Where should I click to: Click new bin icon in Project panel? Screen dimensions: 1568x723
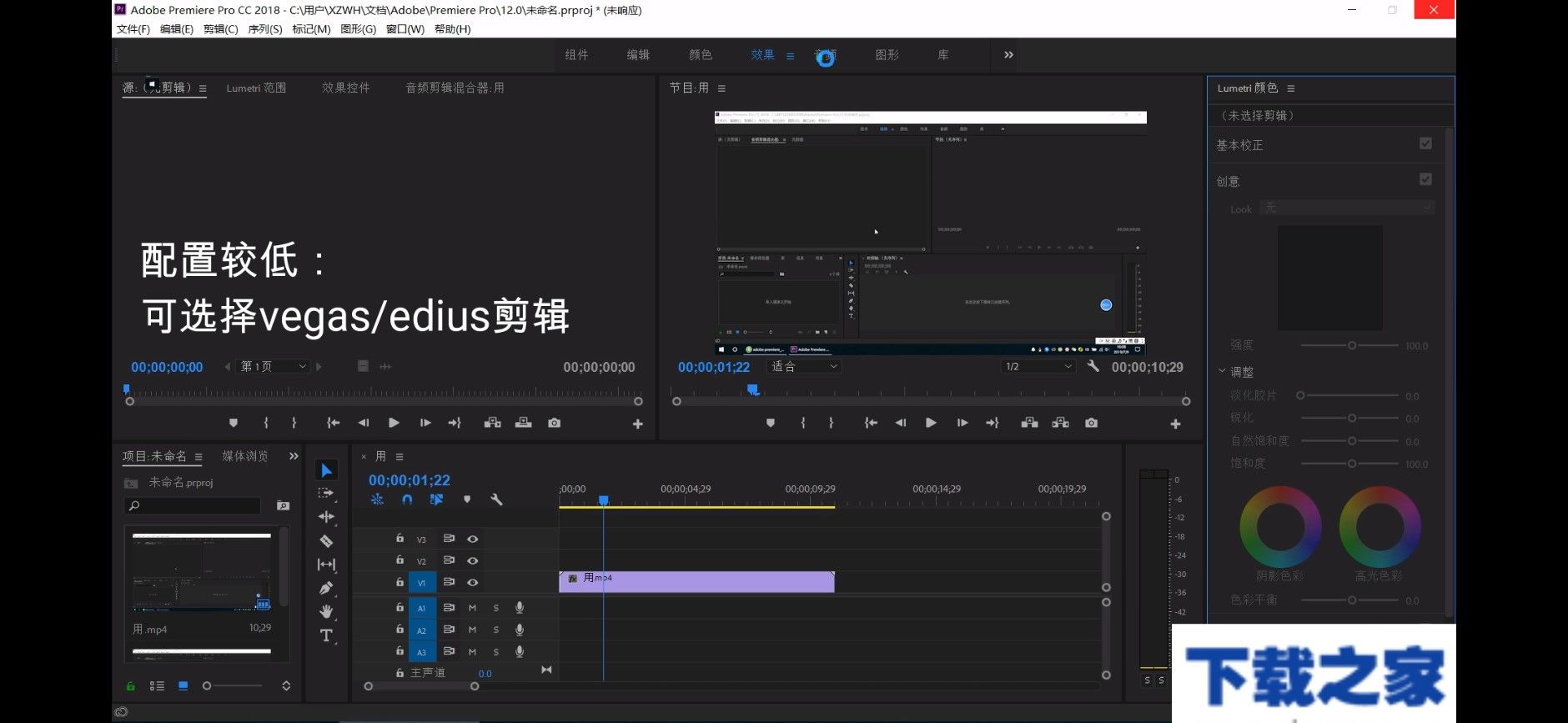283,505
